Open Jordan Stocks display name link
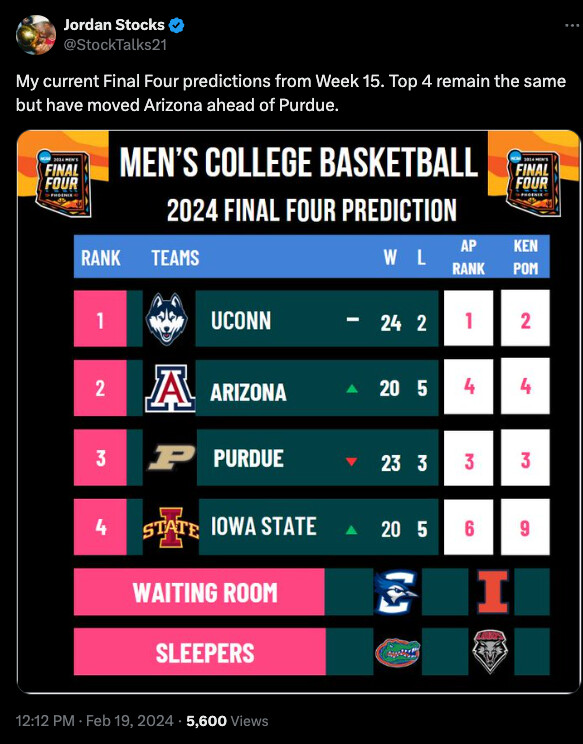 114,25
